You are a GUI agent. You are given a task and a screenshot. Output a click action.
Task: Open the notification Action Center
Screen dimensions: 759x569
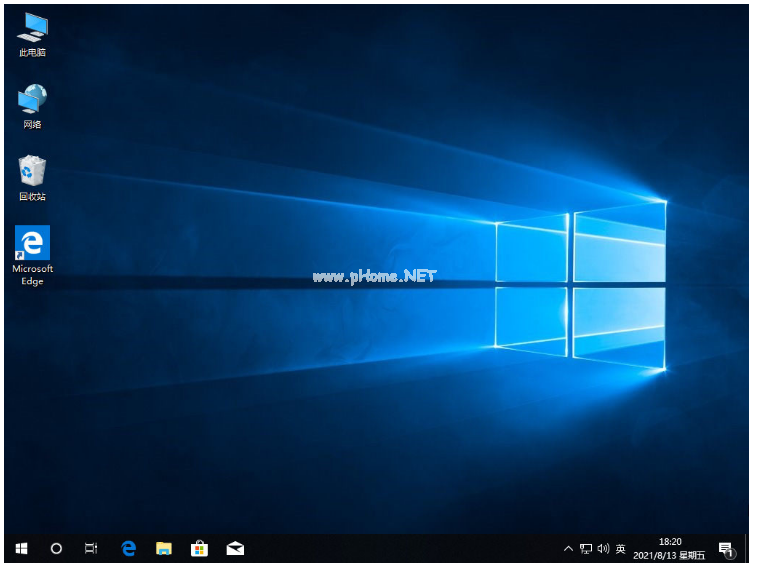tap(726, 548)
